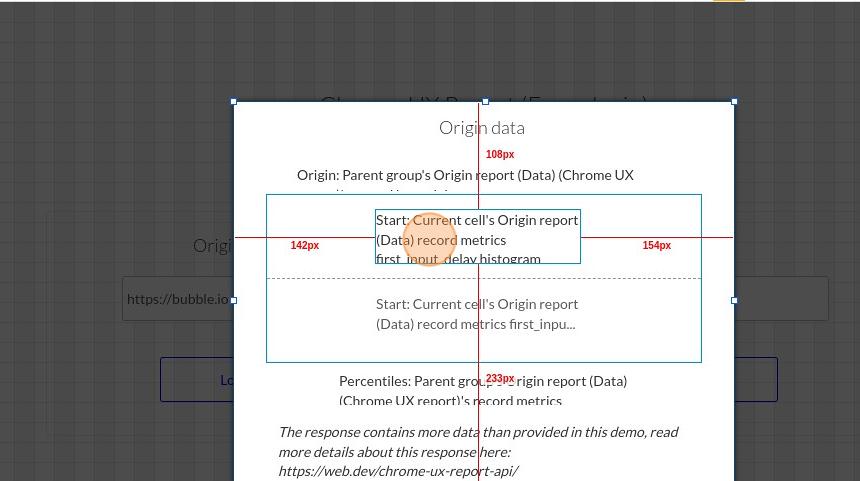The height and width of the screenshot is (481, 860).
Task: Click the popup's top-left resize handle
Action: tap(234, 101)
